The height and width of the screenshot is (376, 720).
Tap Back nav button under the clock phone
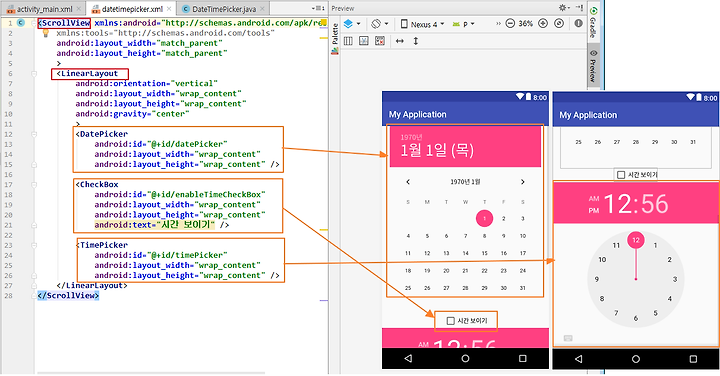[578, 359]
